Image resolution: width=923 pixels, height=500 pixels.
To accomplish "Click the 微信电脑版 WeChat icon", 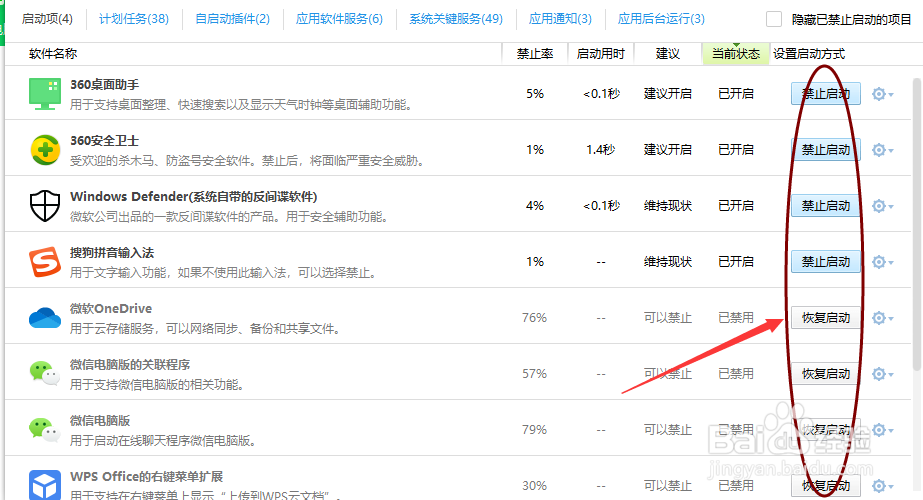I will [45, 429].
